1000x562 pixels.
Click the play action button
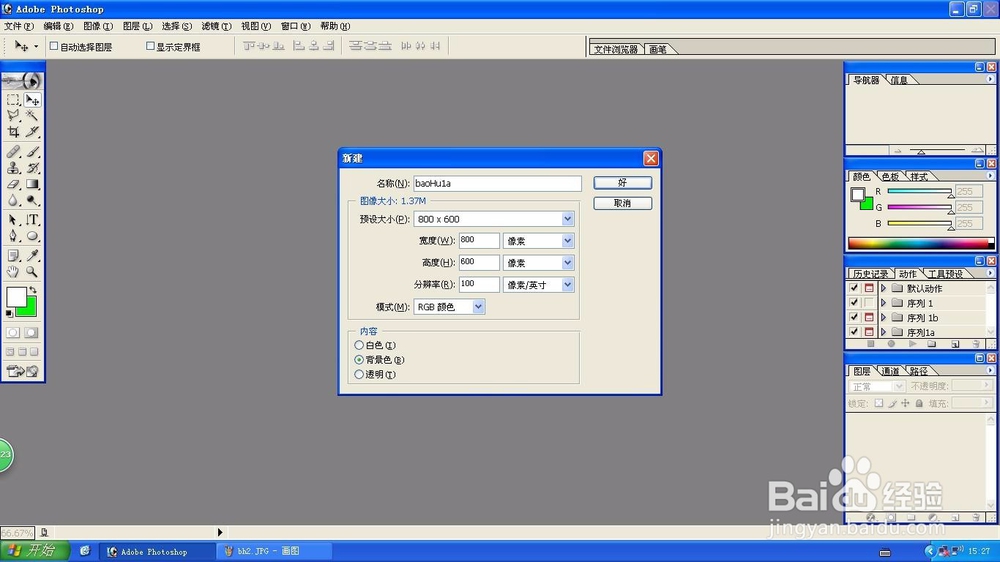coord(913,344)
